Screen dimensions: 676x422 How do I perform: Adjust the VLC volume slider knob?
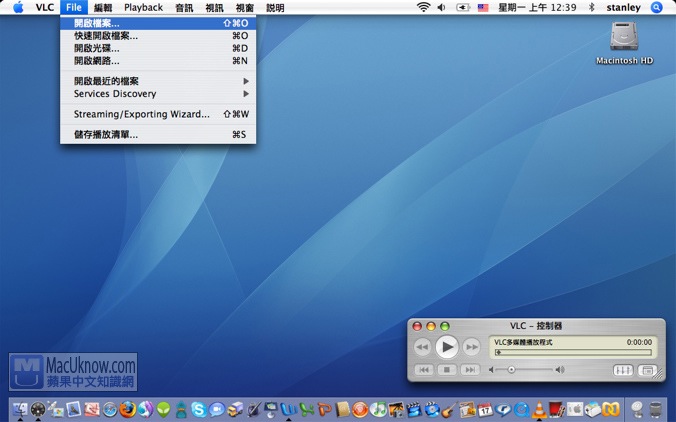click(x=511, y=370)
